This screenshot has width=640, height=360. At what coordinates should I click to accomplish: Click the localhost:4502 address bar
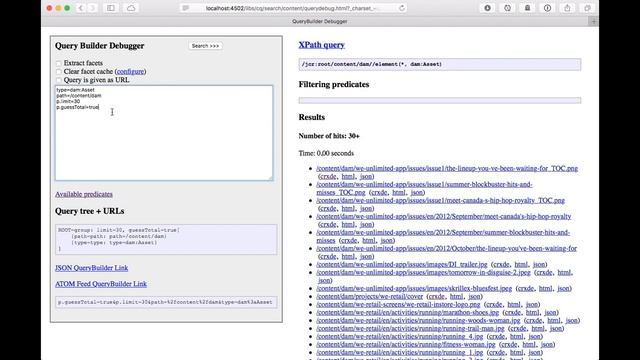293,8
